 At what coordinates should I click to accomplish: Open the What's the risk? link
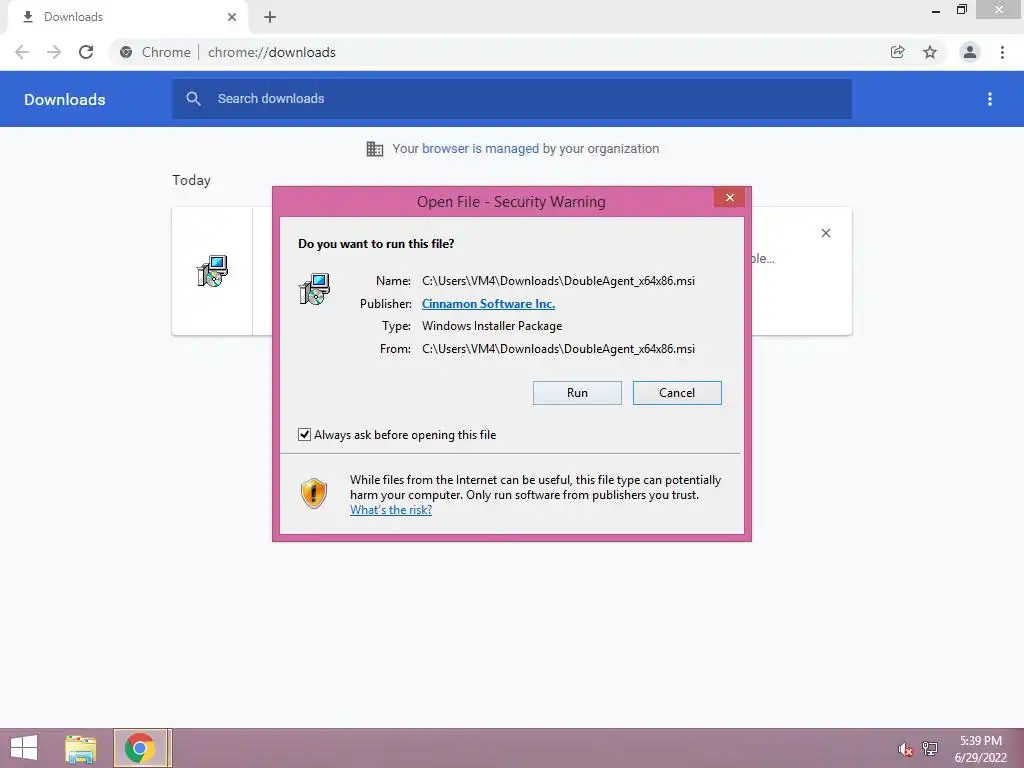(391, 510)
